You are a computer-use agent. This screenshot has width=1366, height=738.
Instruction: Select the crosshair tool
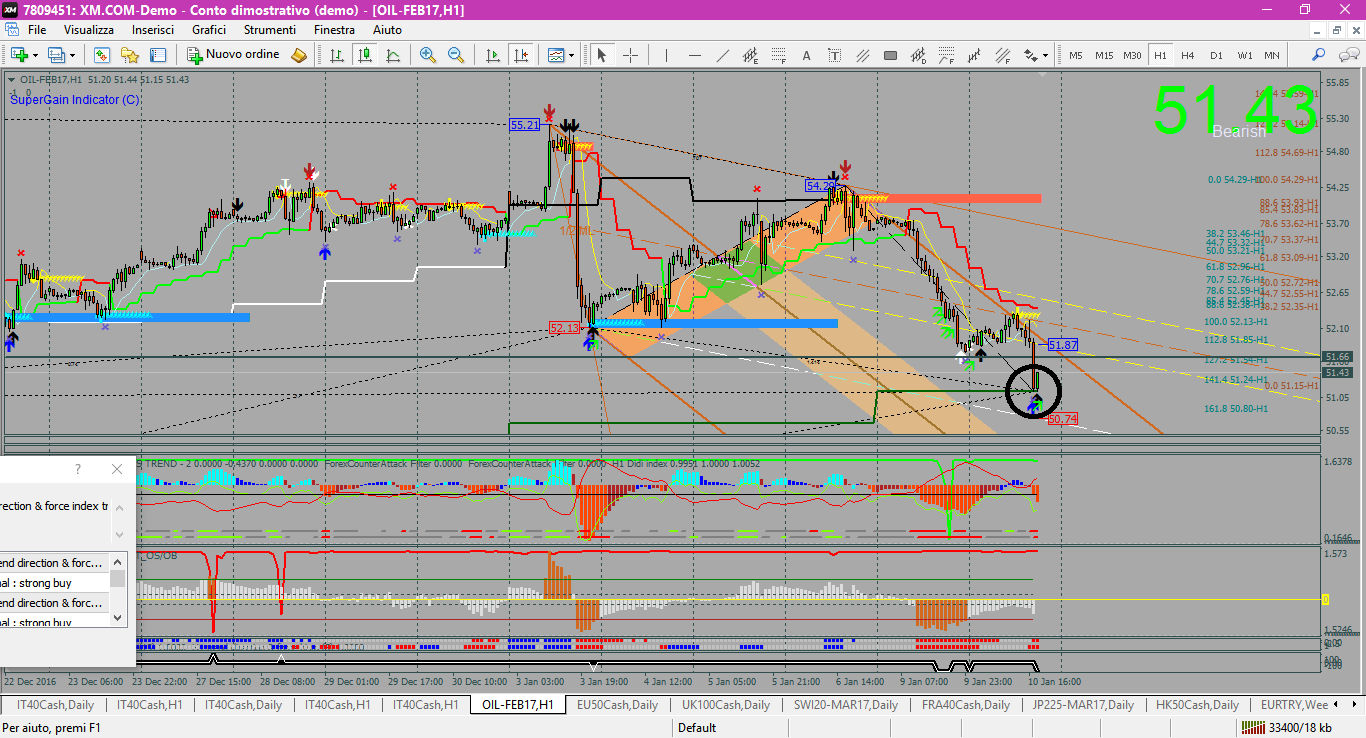(631, 55)
